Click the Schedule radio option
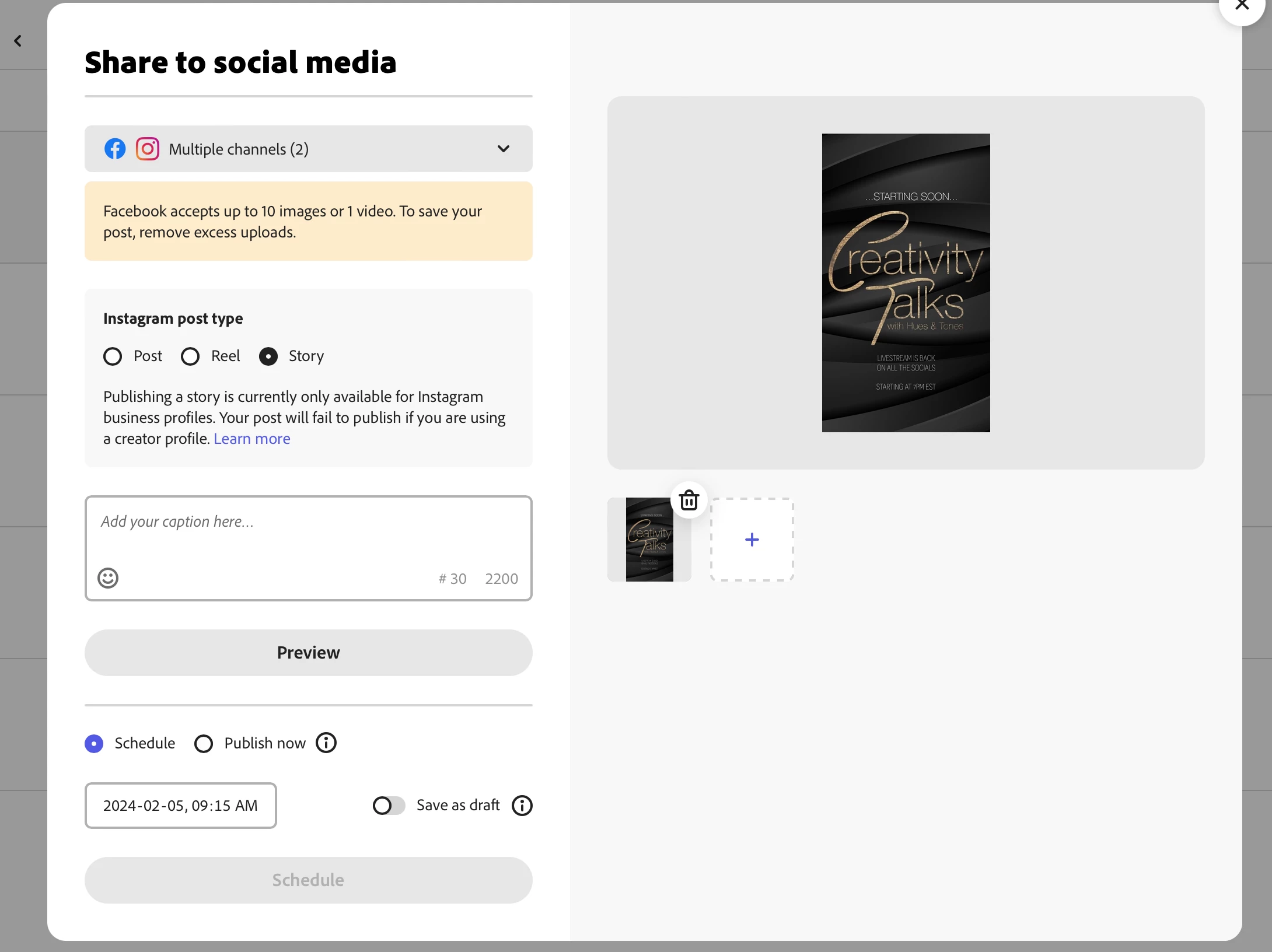Image resolution: width=1272 pixels, height=952 pixels. (x=95, y=744)
